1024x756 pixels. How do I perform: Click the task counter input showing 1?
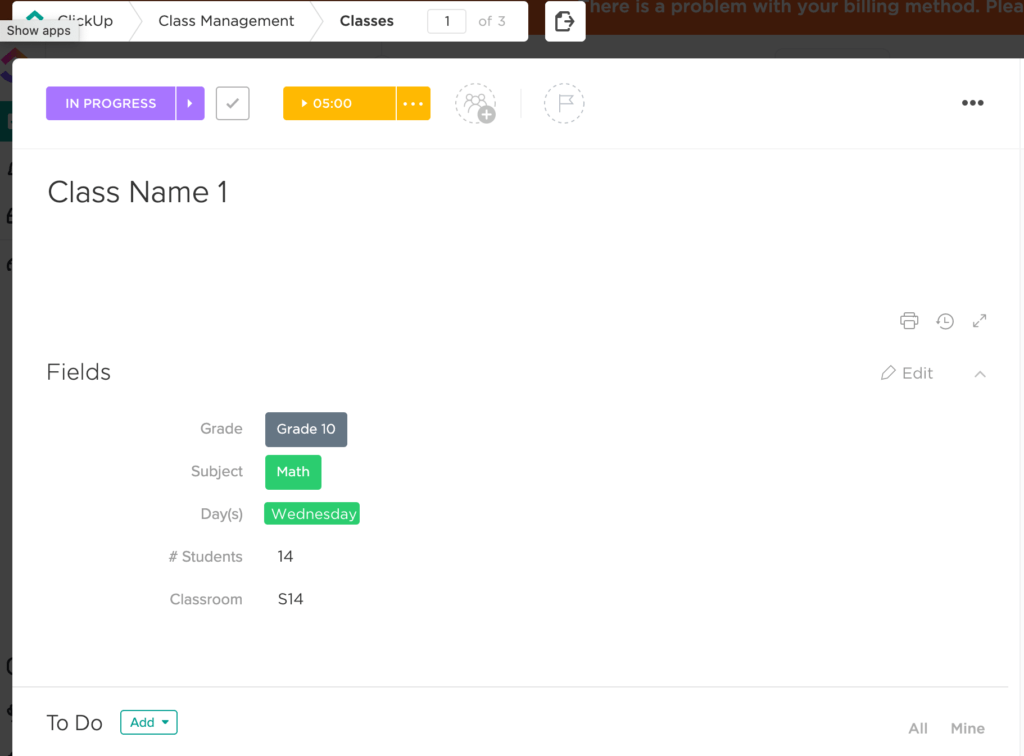[x=447, y=21]
